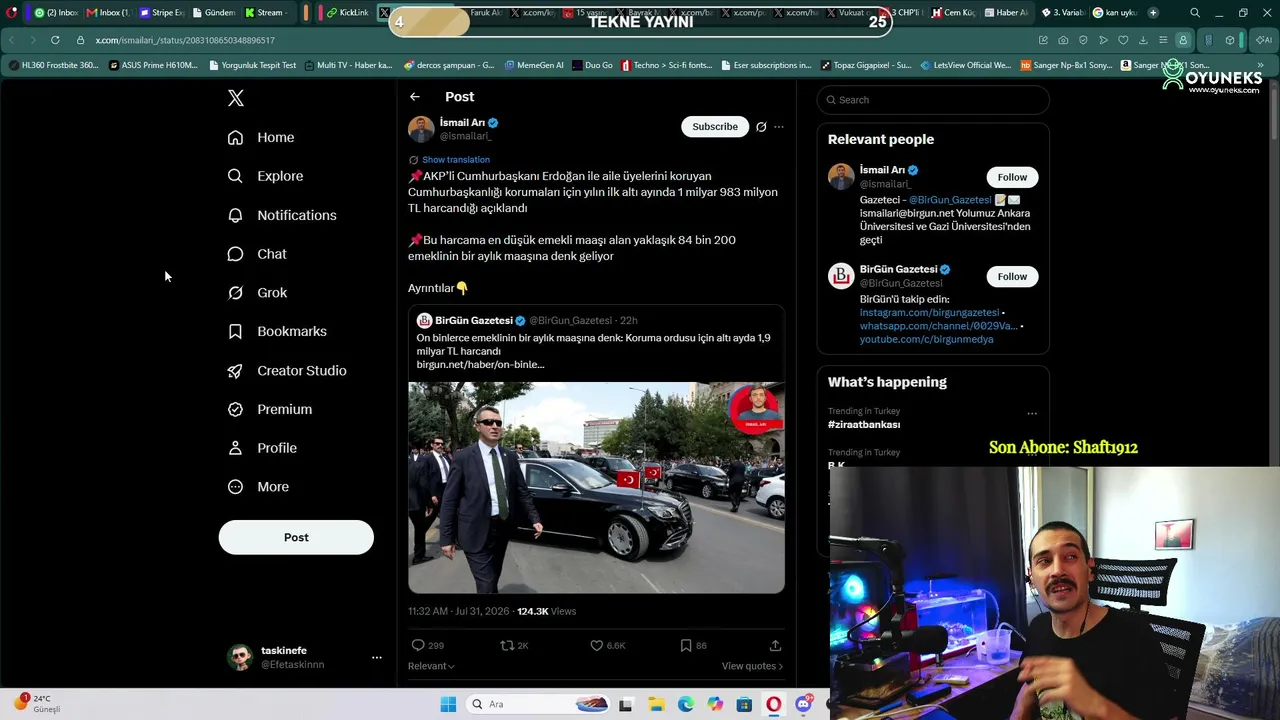Image resolution: width=1280 pixels, height=720 pixels.
Task: Open Windows Start menu
Action: [448, 705]
